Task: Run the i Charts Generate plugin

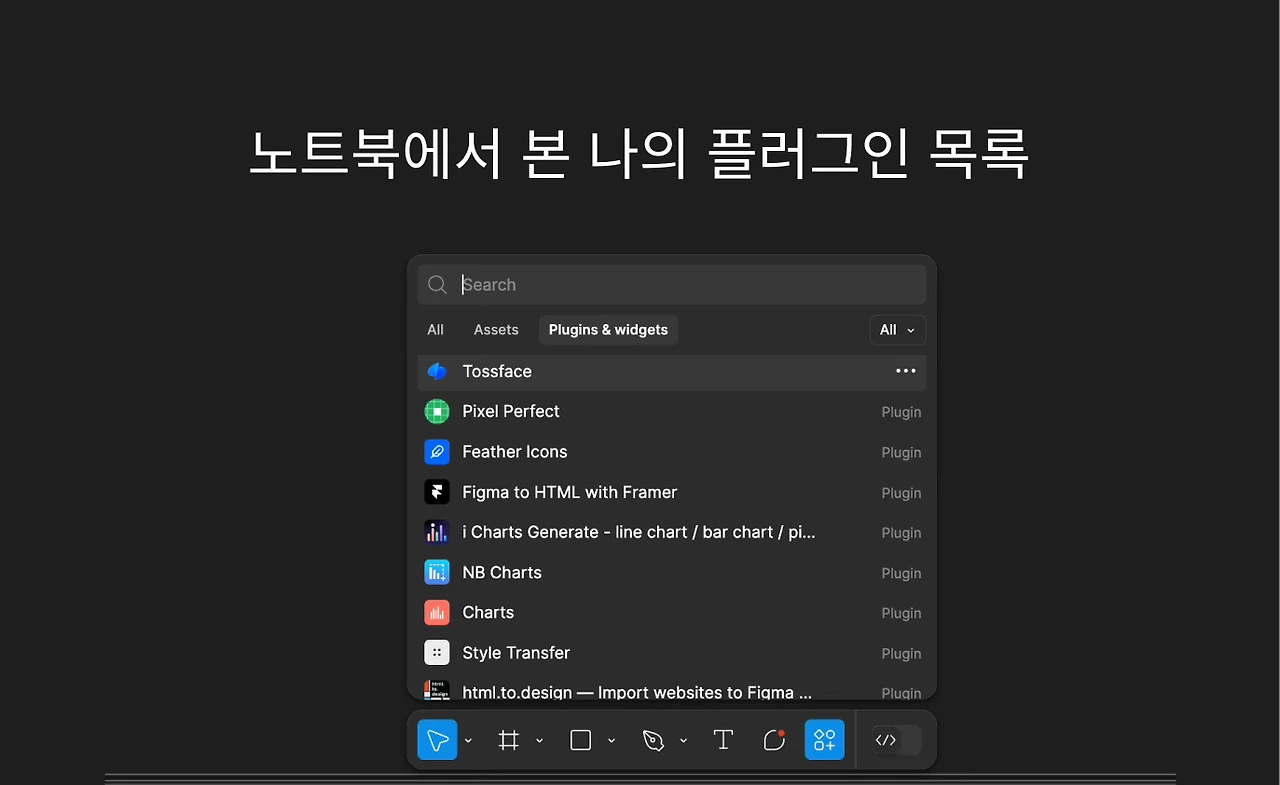Action: pos(672,532)
